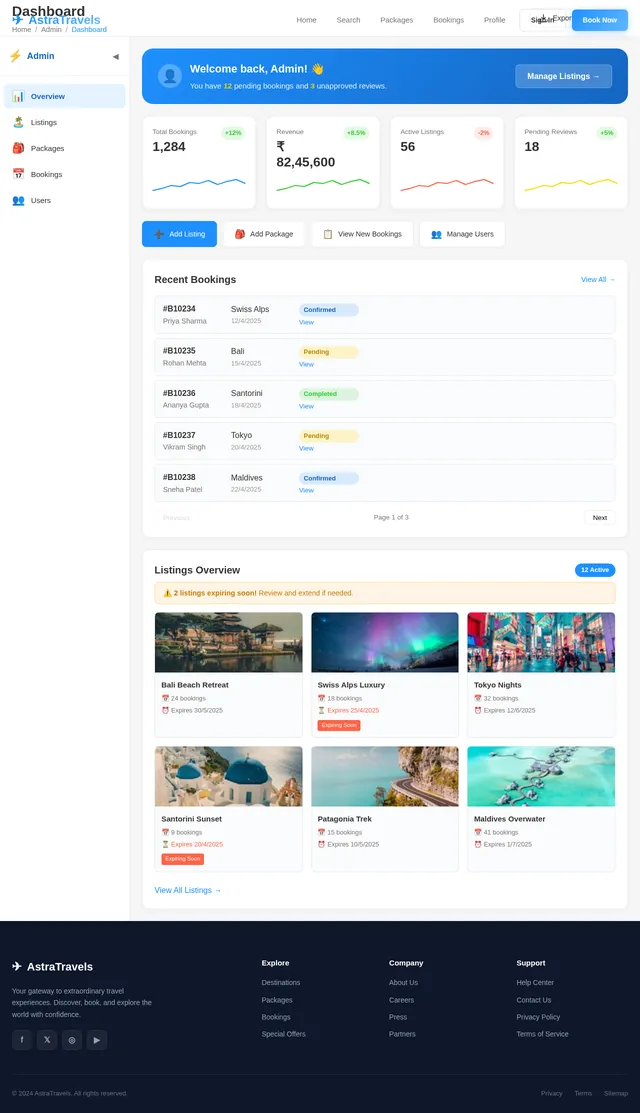Open the Swiss Alps Luxury listing image
This screenshot has height=1113, width=640.
click(385, 642)
